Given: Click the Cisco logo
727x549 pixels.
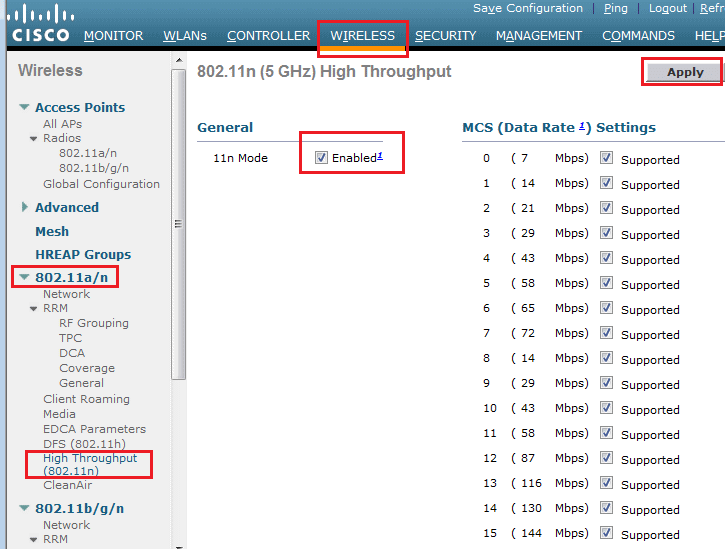Looking at the screenshot, I should pyautogui.click(x=41, y=23).
